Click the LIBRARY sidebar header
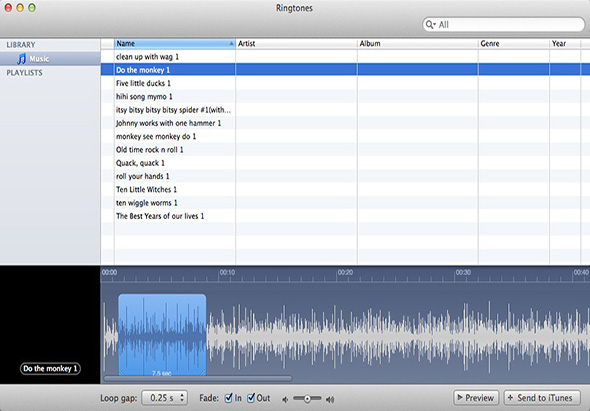Viewport: 590px width, 411px height. (x=21, y=45)
